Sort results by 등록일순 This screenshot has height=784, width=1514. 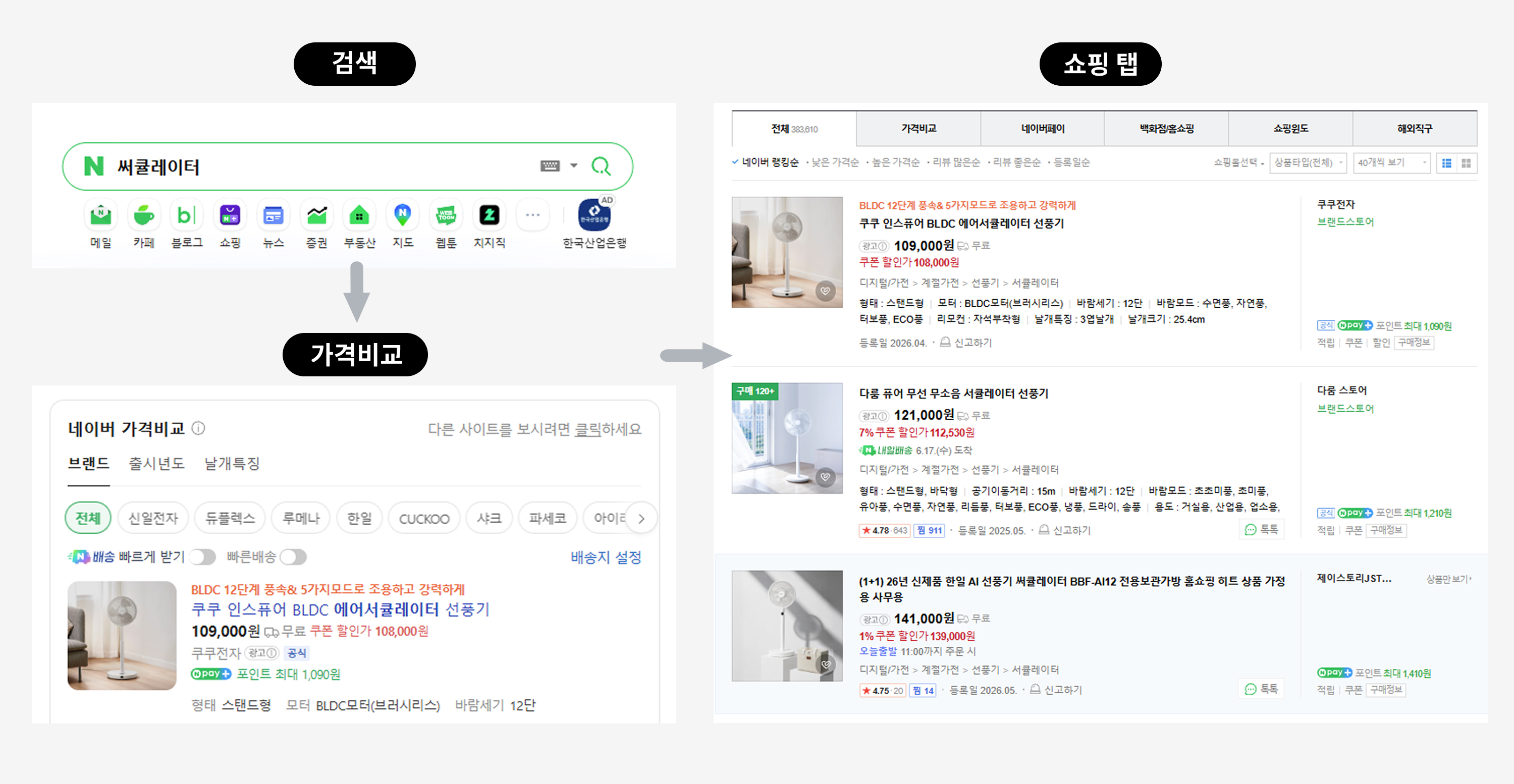pyautogui.click(x=1071, y=162)
